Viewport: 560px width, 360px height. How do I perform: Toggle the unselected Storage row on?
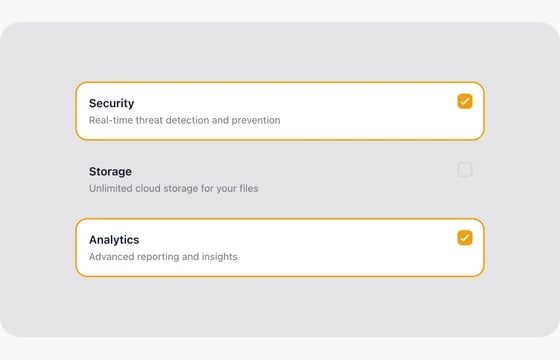pyautogui.click(x=280, y=179)
